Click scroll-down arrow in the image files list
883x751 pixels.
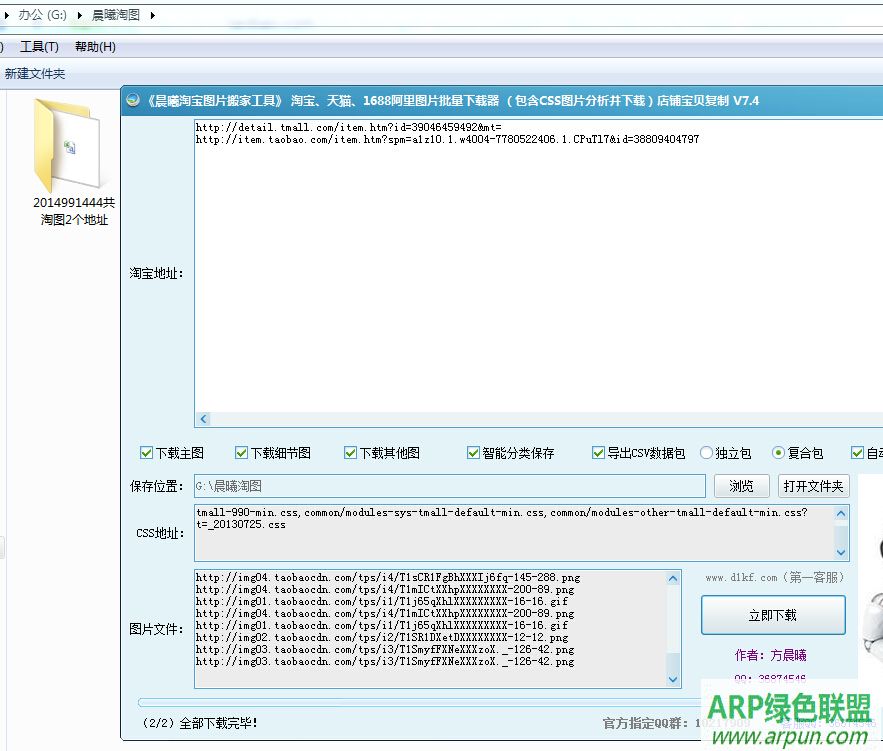click(673, 680)
